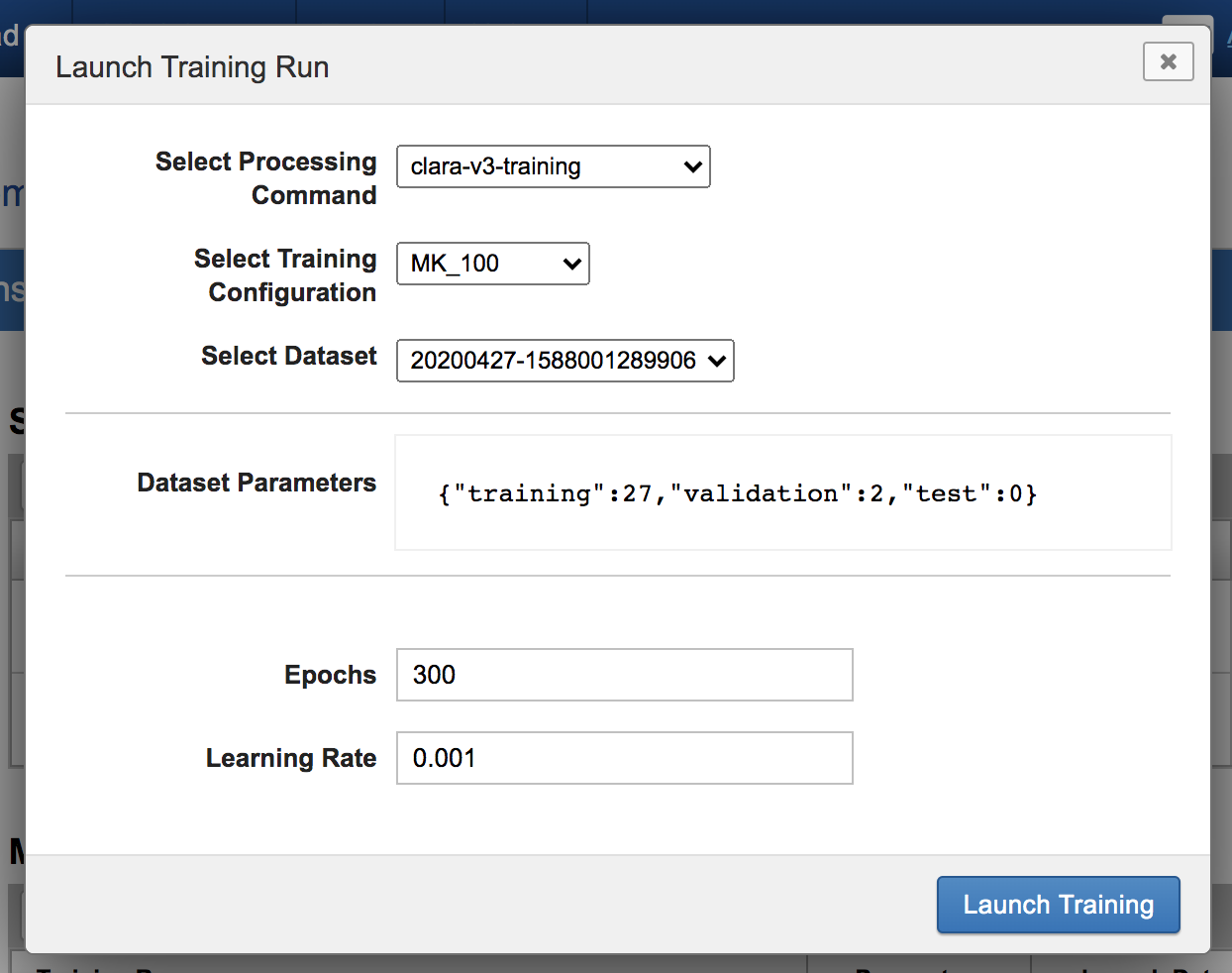Close the Launch Training Run dialog
The height and width of the screenshot is (973, 1232).
click(x=1168, y=61)
